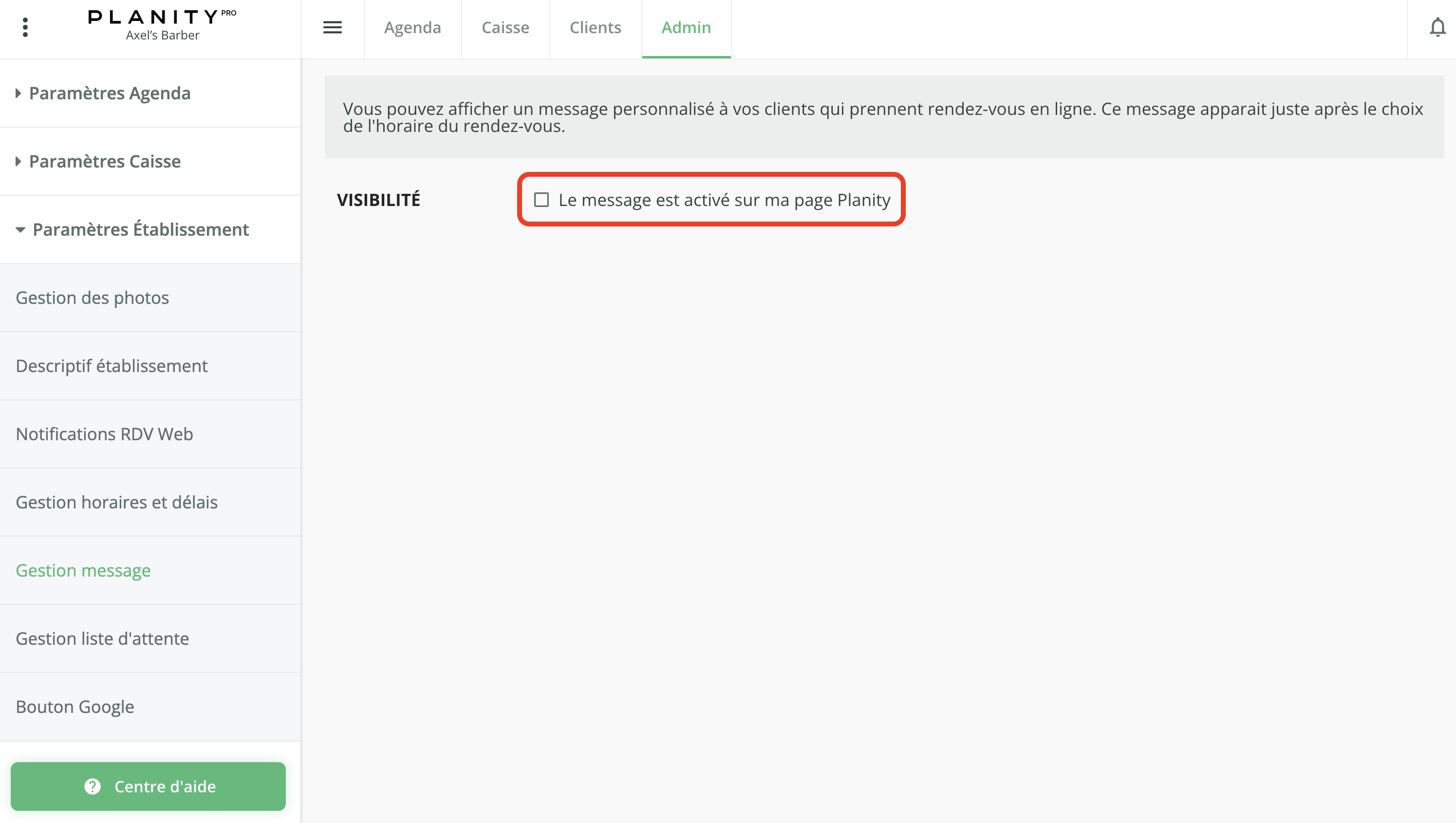Open Gestion horaires et délais
Image resolution: width=1456 pixels, height=823 pixels.
click(x=116, y=502)
